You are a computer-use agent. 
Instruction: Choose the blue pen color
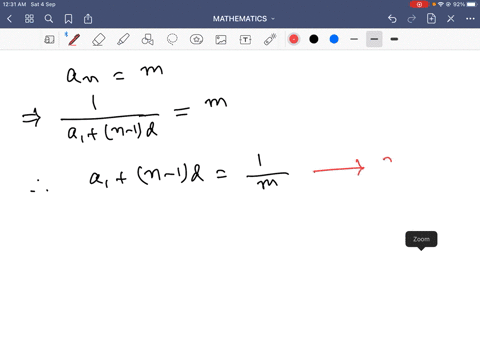[334, 39]
